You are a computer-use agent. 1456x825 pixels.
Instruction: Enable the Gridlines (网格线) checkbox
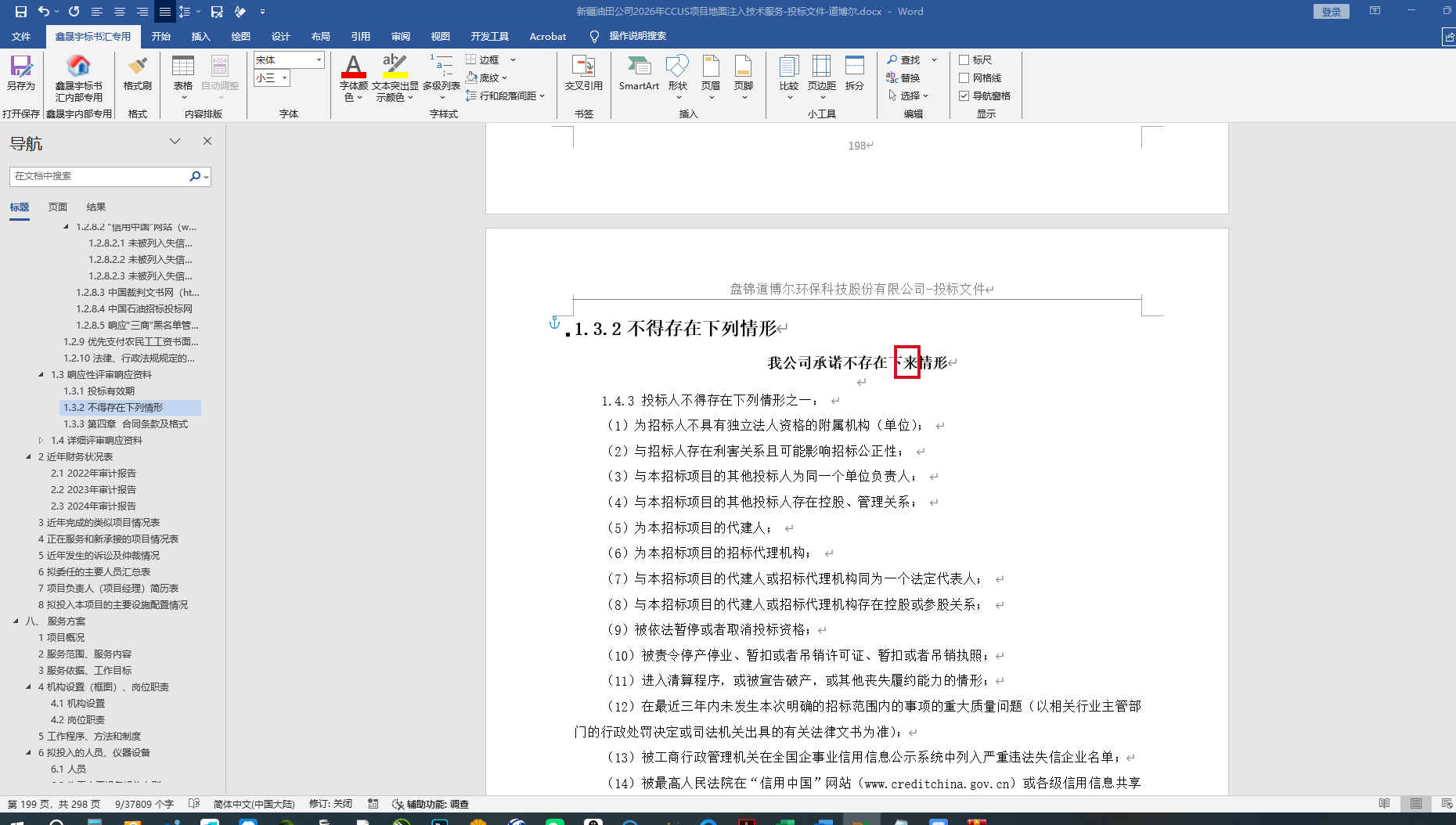pyautogui.click(x=964, y=78)
